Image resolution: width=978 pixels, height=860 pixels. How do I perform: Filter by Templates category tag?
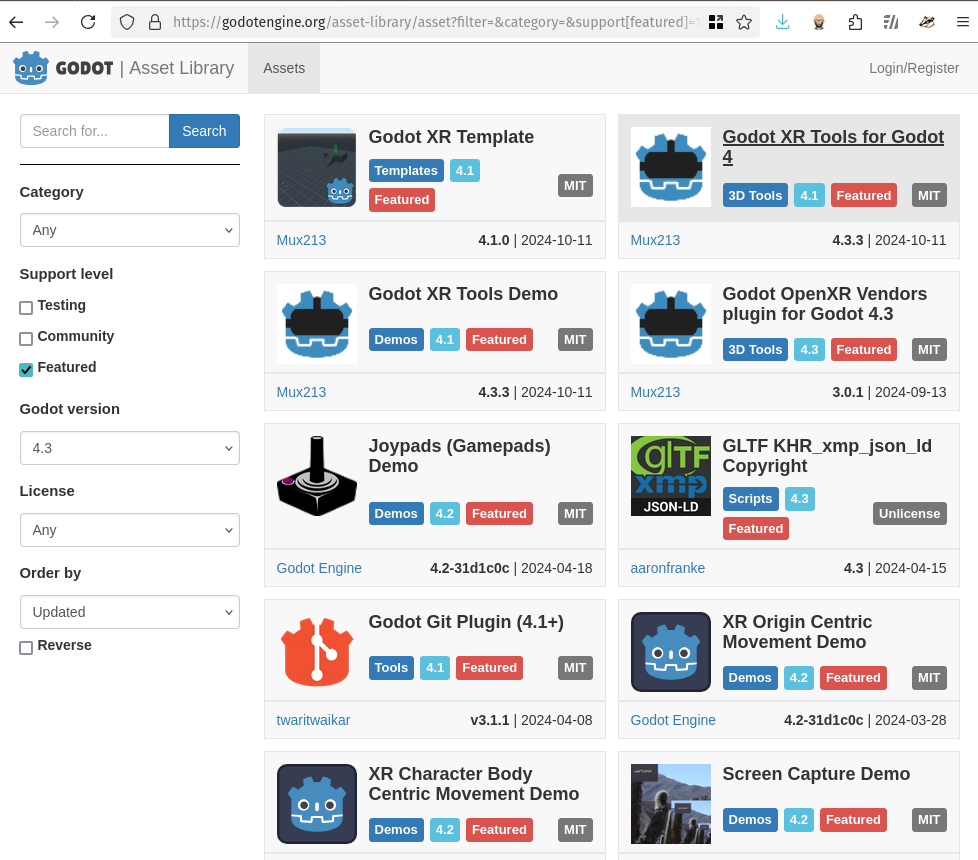point(406,170)
